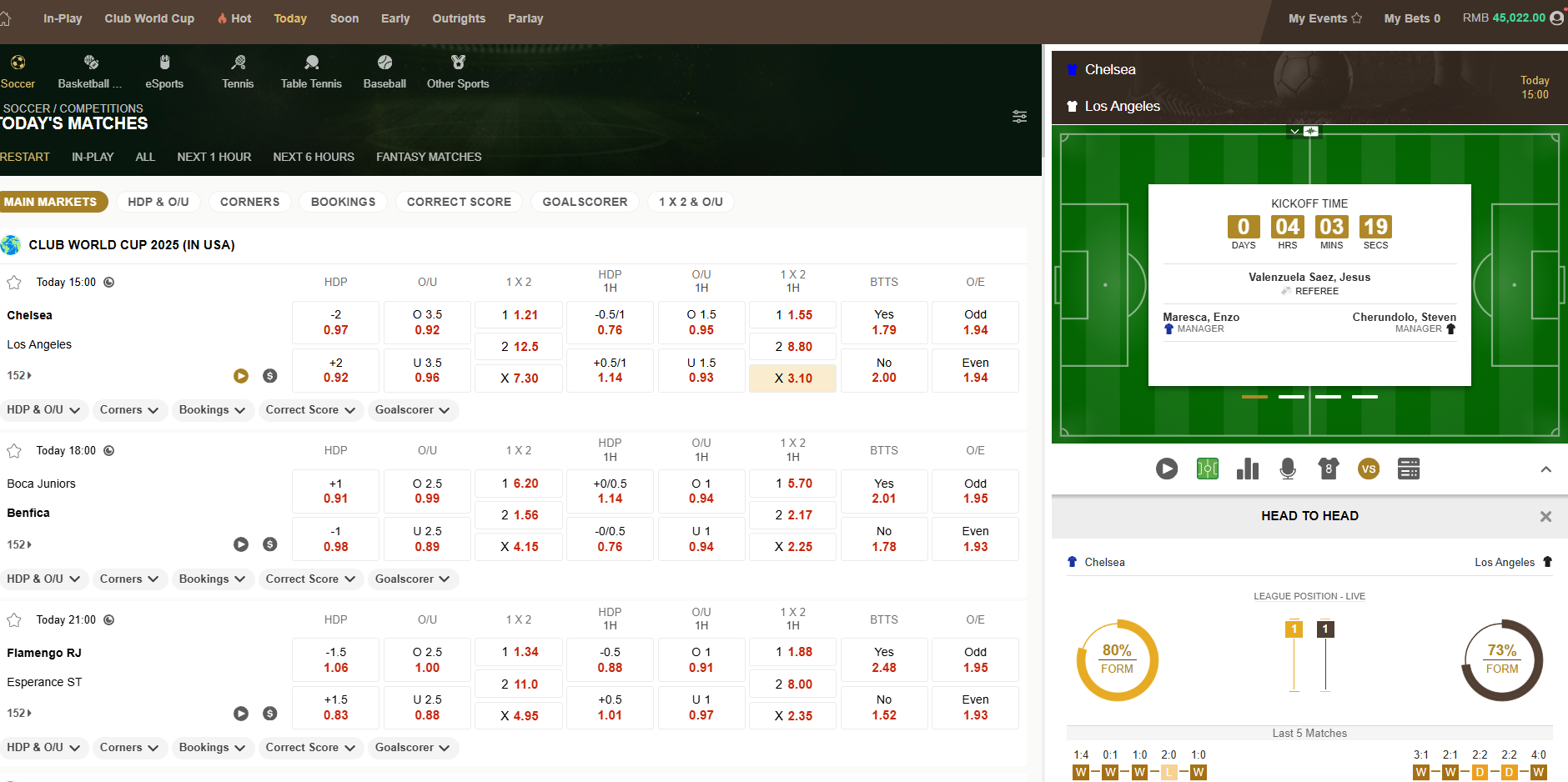Favorite the Chelsea vs Los Angeles match
This screenshot has height=782, width=1568.
(x=14, y=283)
